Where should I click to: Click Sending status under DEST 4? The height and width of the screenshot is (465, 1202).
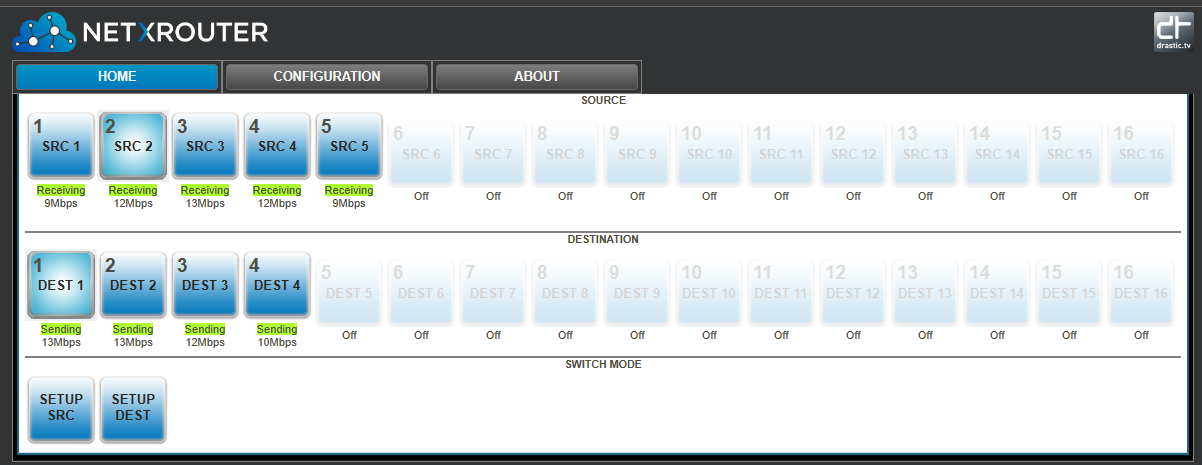(x=277, y=329)
